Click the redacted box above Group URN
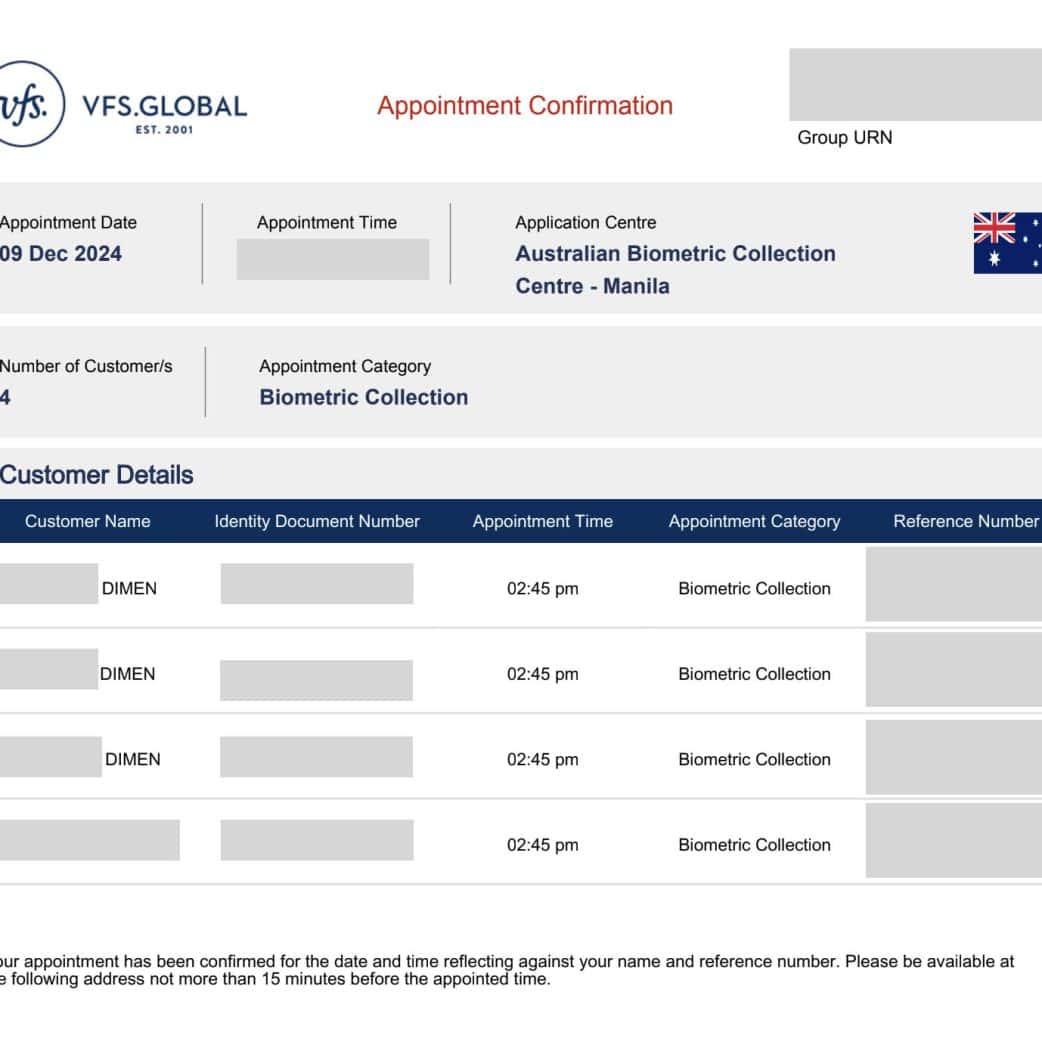Viewport: 1042px width, 1042px height. [914, 85]
